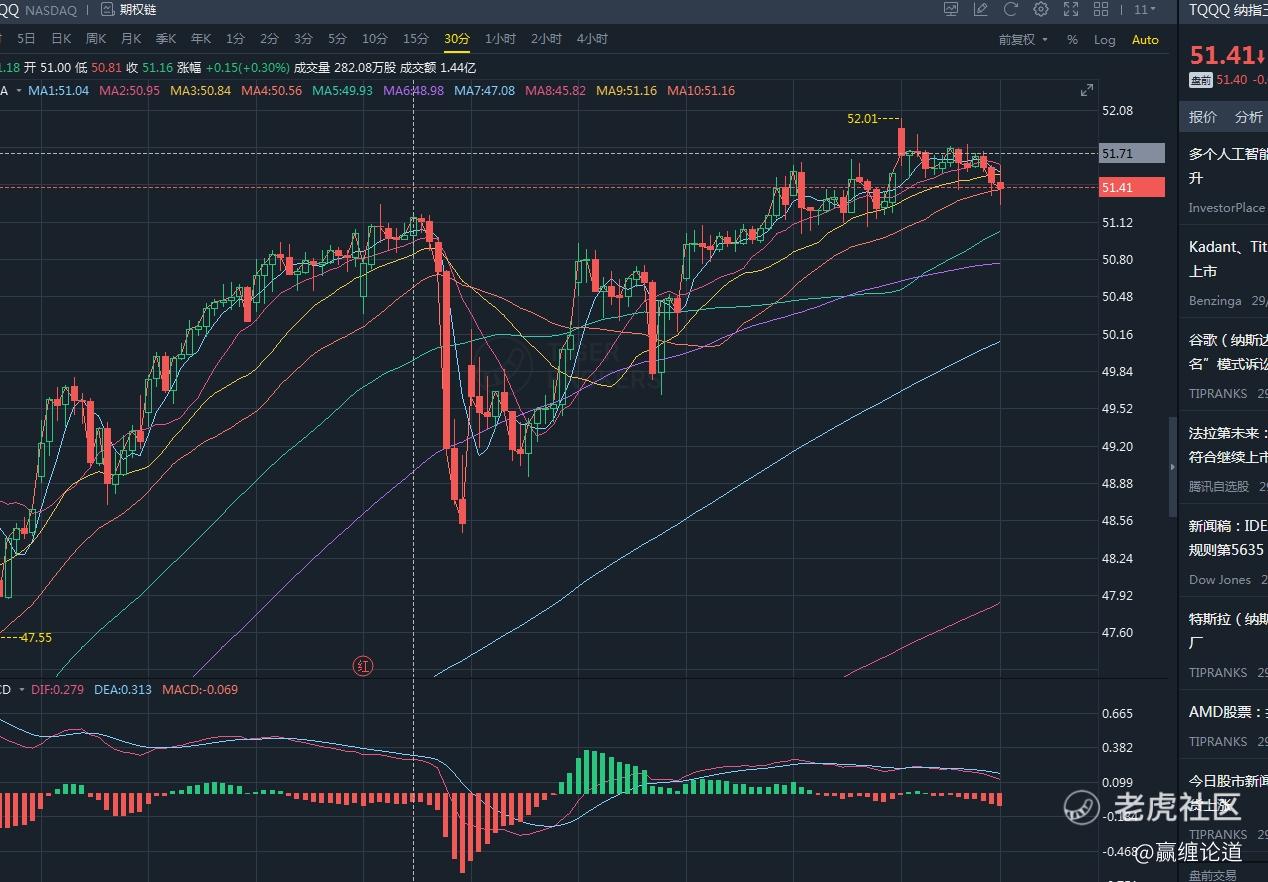Select the 1分 one-minute interval
This screenshot has width=1268, height=882.
[x=235, y=39]
